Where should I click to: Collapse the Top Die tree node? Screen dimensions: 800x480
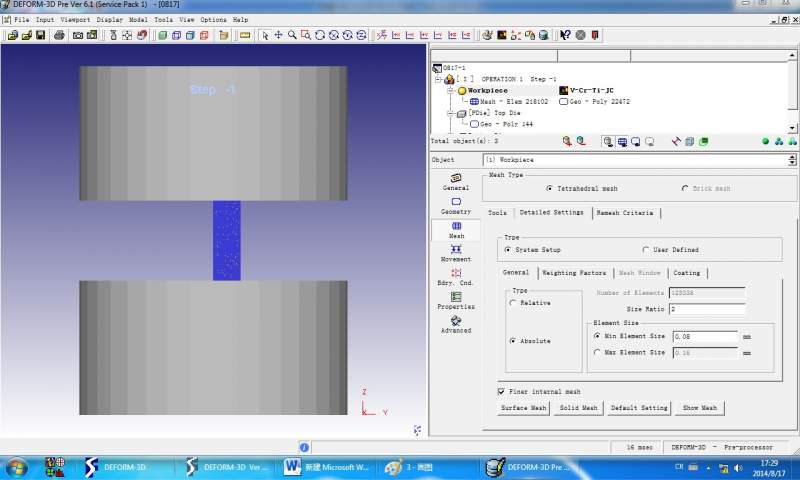pyautogui.click(x=450, y=113)
